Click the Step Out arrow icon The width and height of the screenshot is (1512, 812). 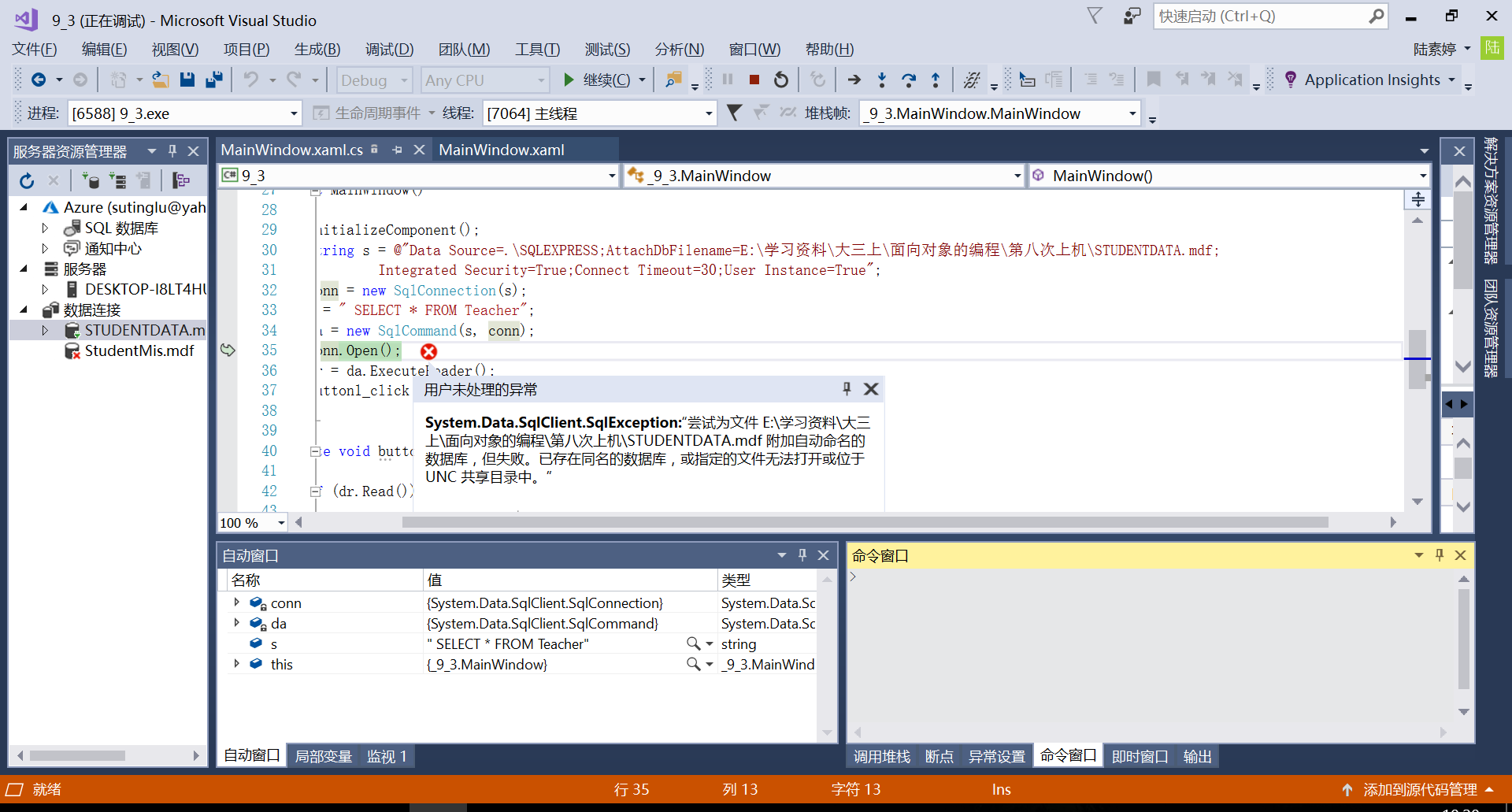[935, 80]
